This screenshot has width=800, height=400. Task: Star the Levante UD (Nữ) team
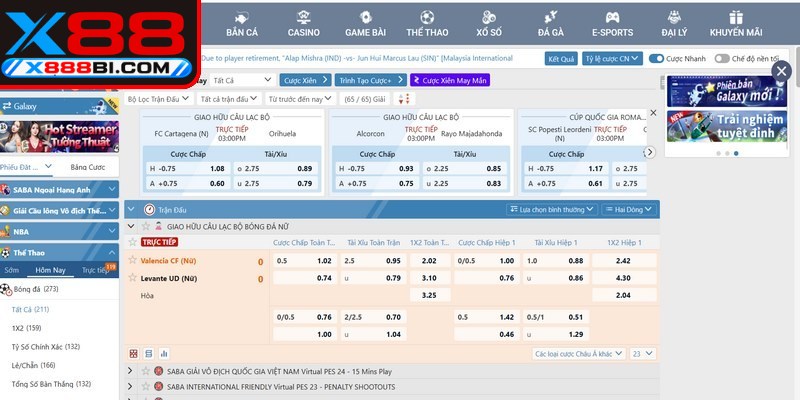[x=133, y=278]
